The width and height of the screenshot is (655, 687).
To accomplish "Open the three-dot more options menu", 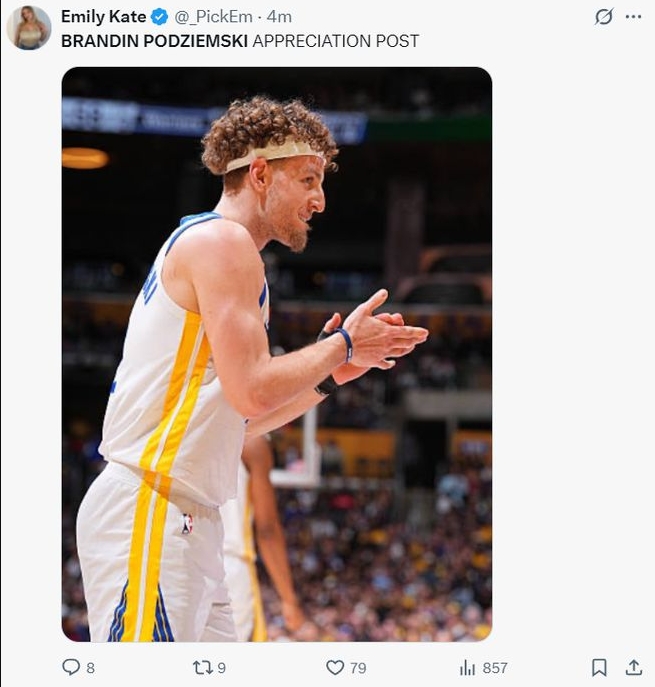I will pyautogui.click(x=633, y=17).
